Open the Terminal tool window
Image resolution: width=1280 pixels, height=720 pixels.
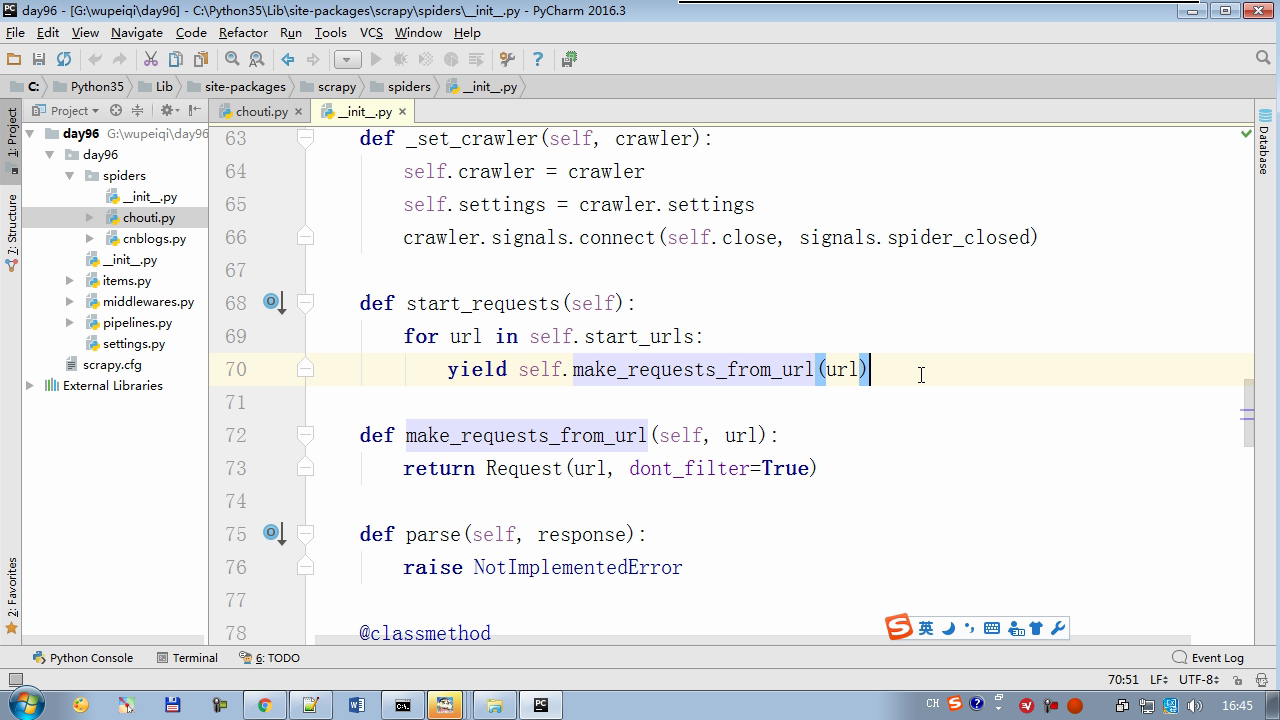[x=187, y=658]
